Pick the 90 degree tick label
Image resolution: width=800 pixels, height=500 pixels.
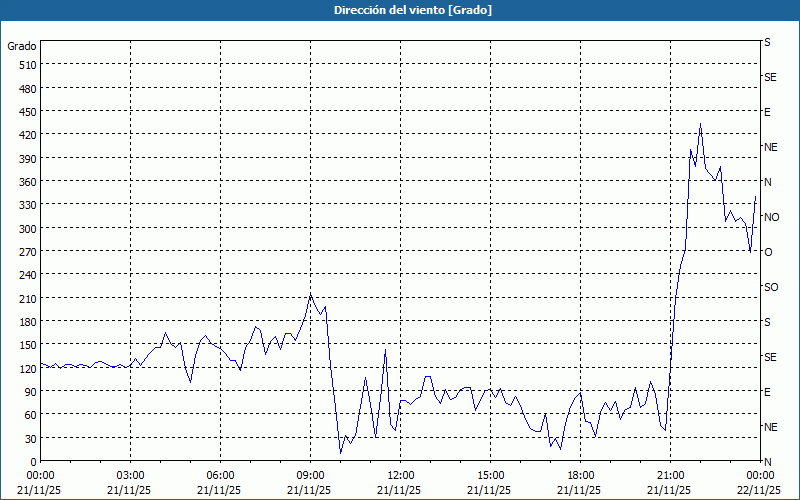29,392
